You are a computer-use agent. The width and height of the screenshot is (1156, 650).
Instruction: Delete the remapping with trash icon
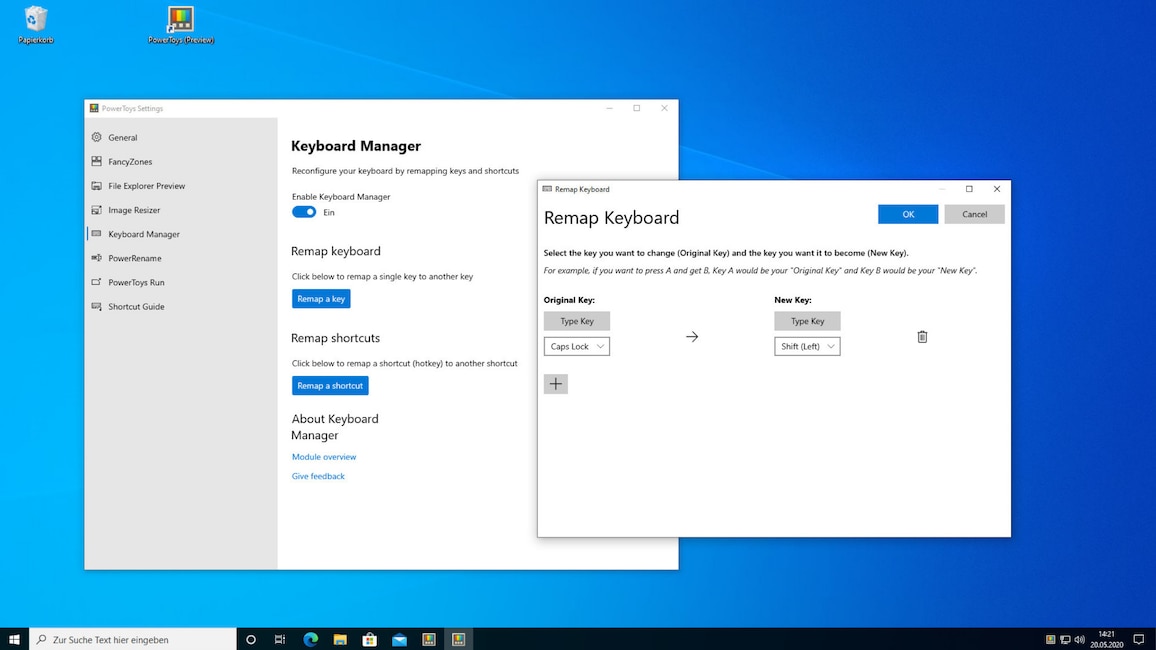tap(922, 337)
